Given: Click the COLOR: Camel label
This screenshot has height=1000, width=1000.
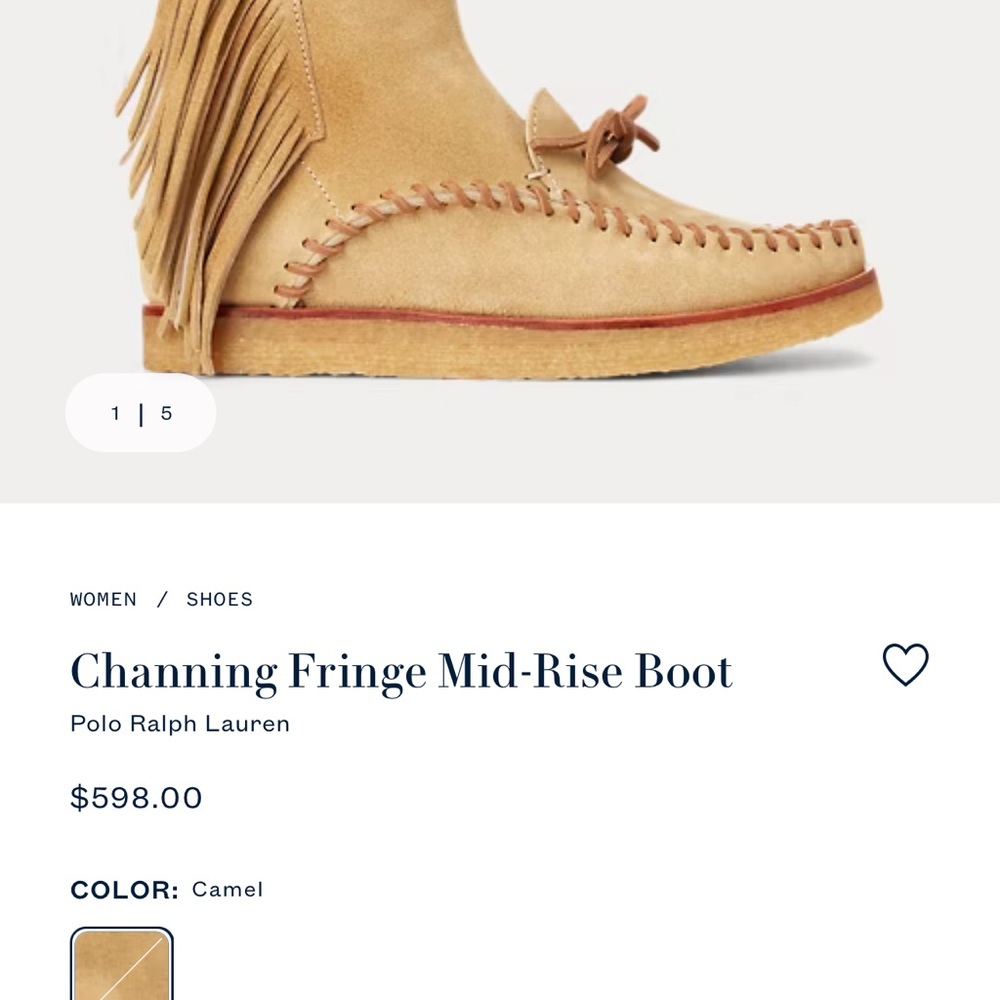Looking at the screenshot, I should click(165, 889).
